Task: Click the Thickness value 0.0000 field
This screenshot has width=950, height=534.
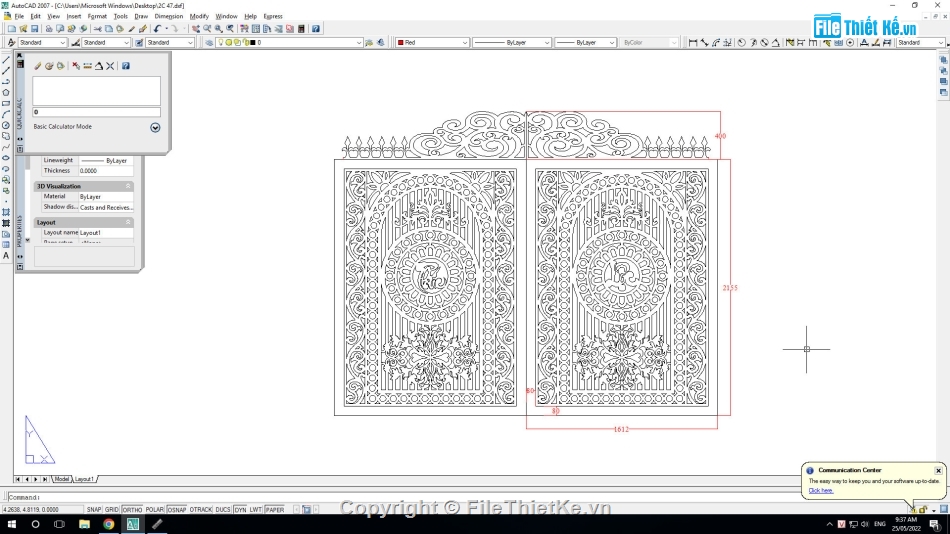Action: pyautogui.click(x=105, y=171)
